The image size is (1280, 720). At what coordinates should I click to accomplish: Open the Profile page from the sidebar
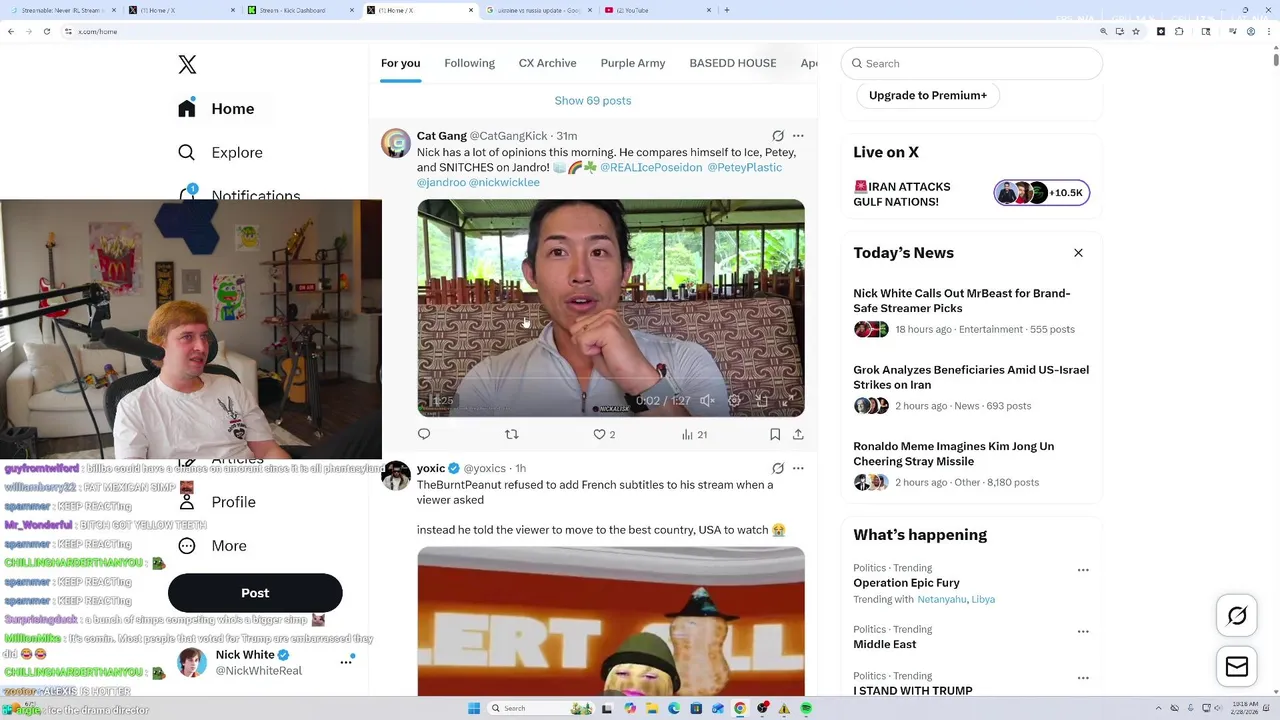[217, 502]
